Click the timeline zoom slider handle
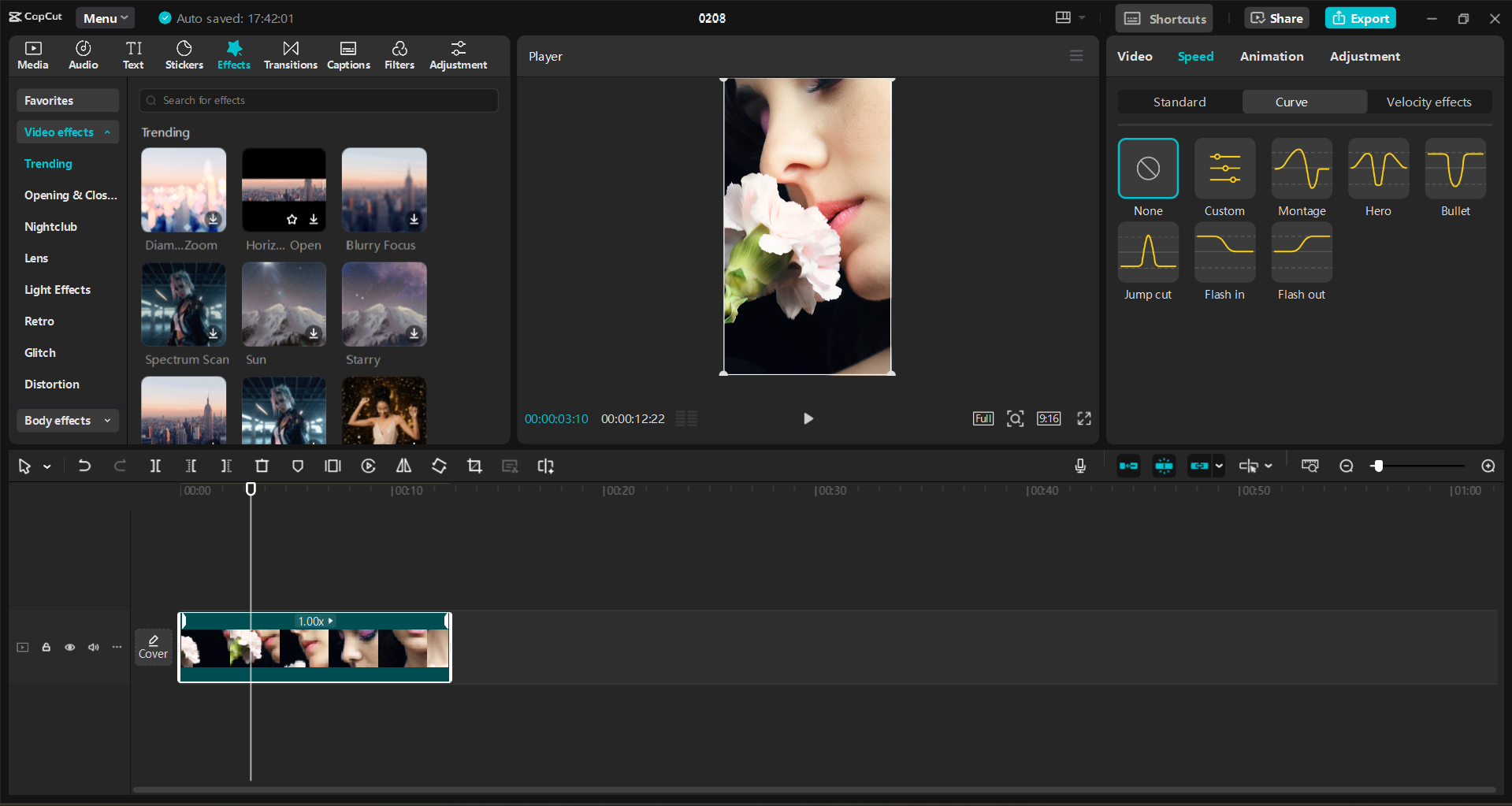1512x806 pixels. (1377, 466)
